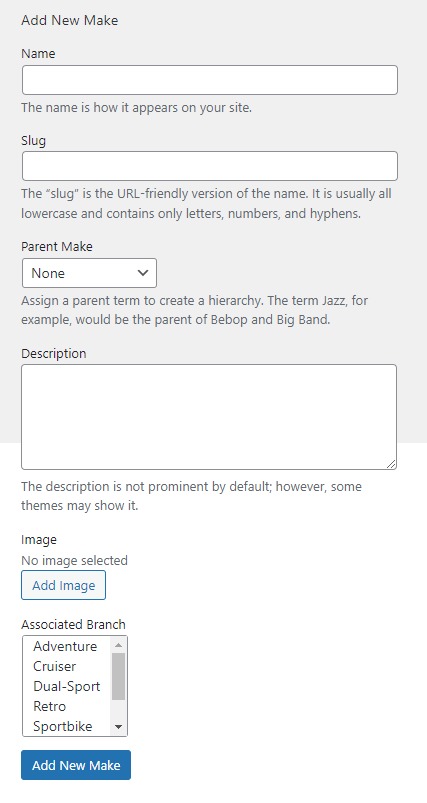The image size is (427, 803).
Task: Click the Name field label
Action: click(x=38, y=53)
